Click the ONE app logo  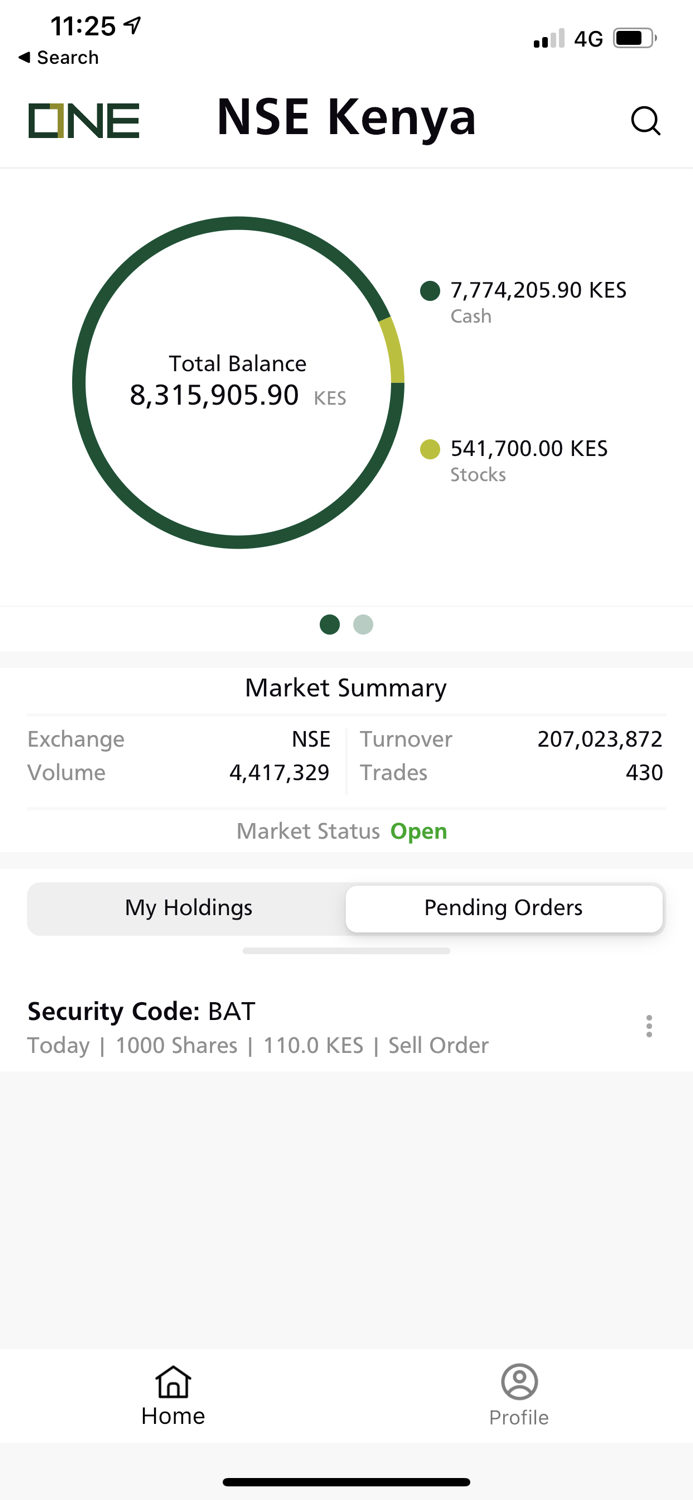pos(83,119)
